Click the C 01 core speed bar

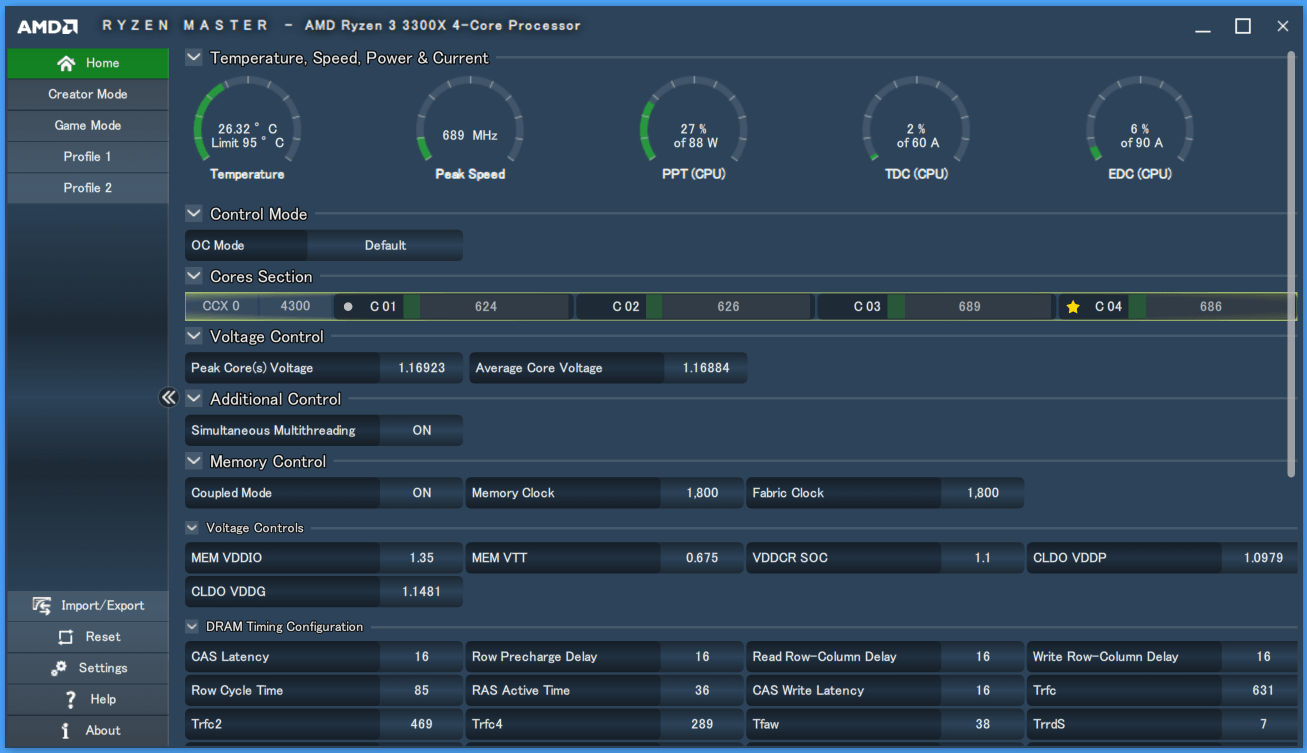pyautogui.click(x=486, y=307)
